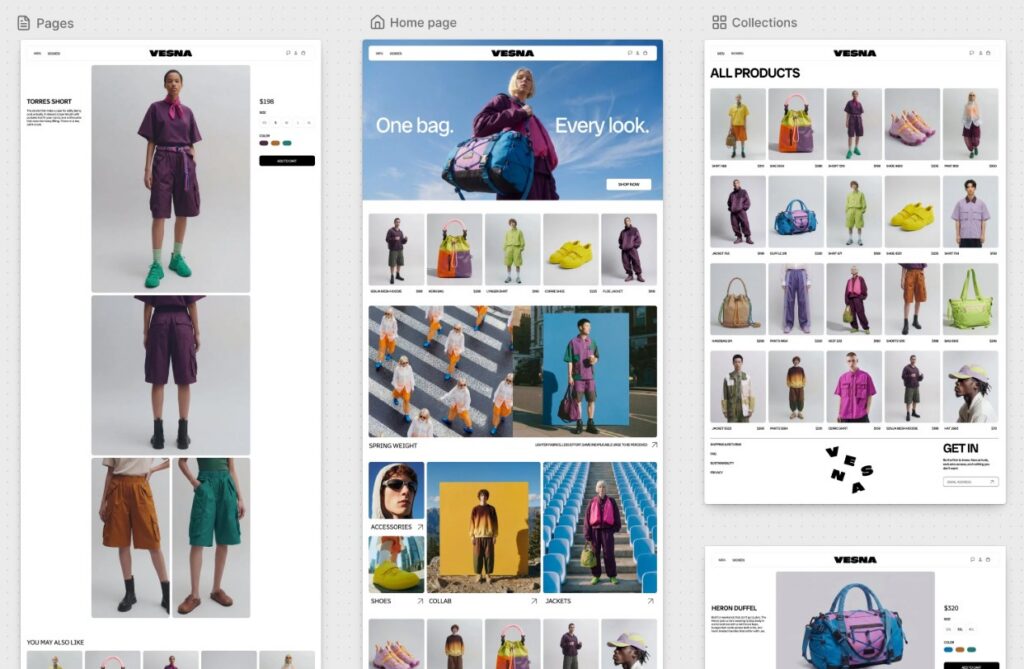
Task: Click the email address input field
Action: (970, 481)
